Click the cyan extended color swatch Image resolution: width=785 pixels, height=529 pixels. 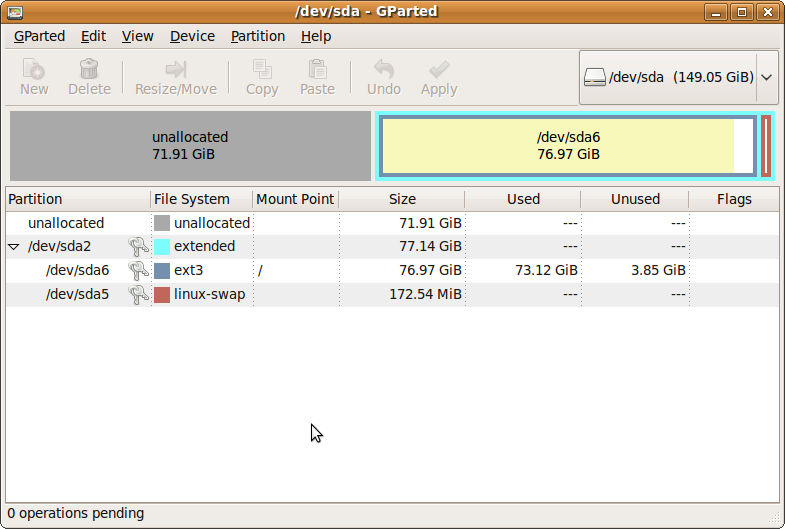[x=162, y=247]
